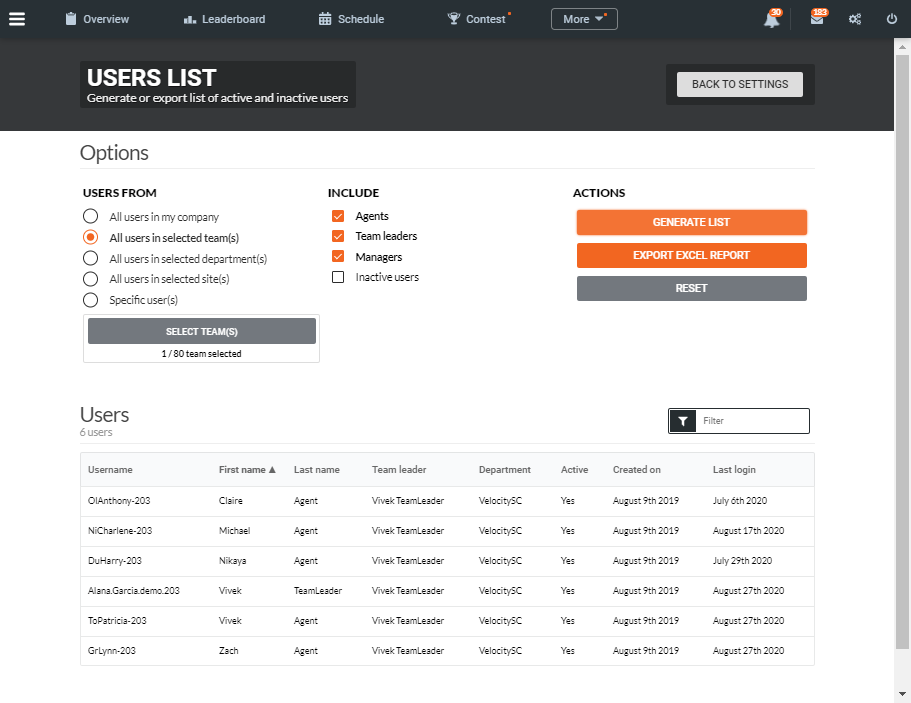Click last login July 6th 2020
This screenshot has width=911, height=703.
click(740, 501)
